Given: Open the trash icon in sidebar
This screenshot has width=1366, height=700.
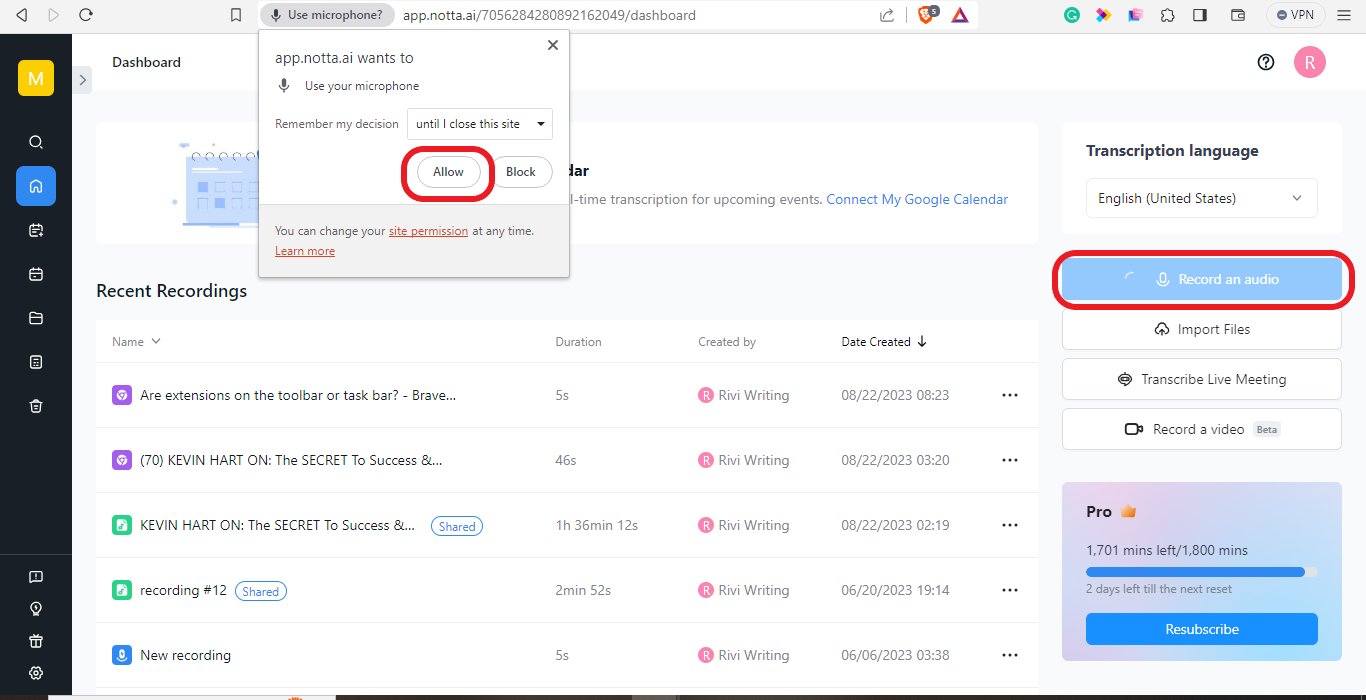Looking at the screenshot, I should click(x=36, y=405).
